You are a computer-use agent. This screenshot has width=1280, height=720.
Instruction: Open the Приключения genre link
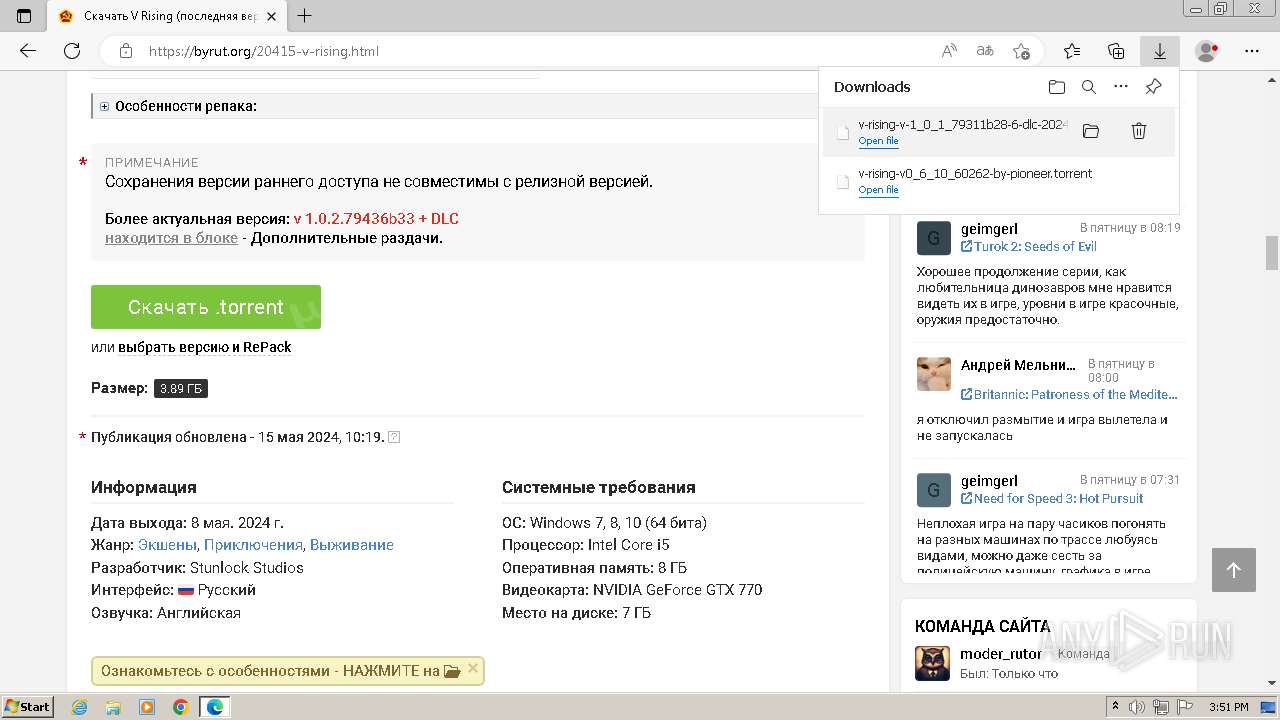coord(253,545)
